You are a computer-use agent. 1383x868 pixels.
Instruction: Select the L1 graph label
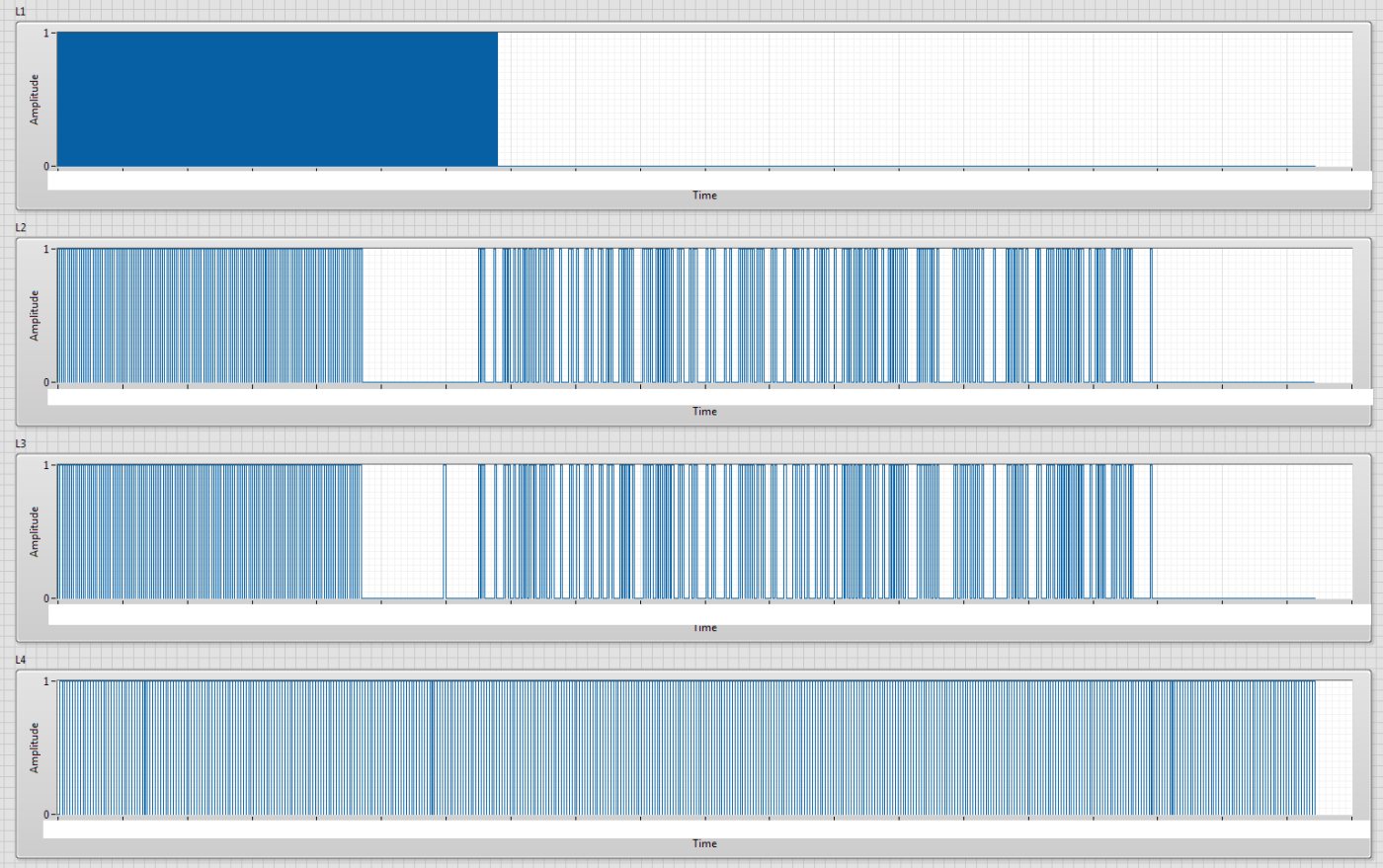21,11
